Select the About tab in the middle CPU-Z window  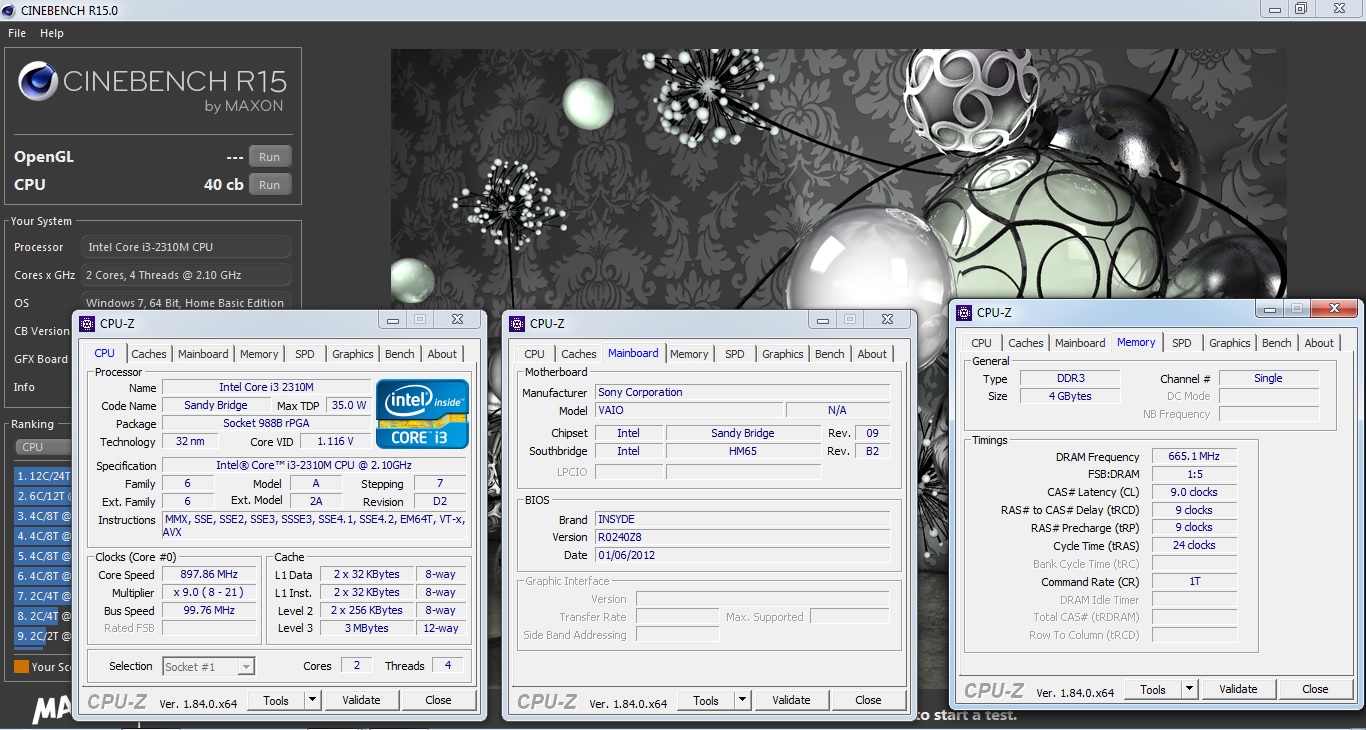coord(872,354)
